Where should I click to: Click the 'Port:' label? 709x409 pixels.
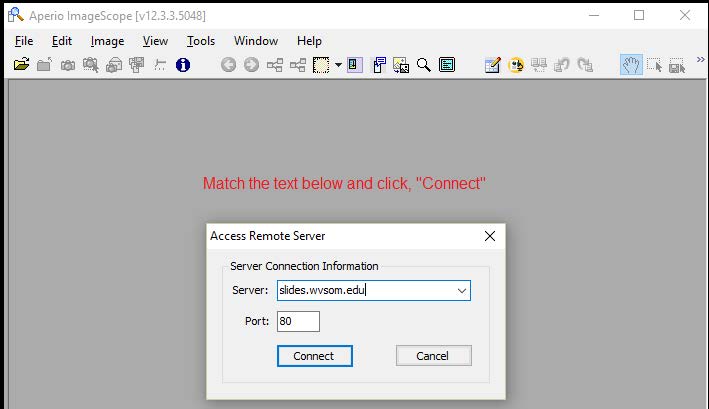257,321
